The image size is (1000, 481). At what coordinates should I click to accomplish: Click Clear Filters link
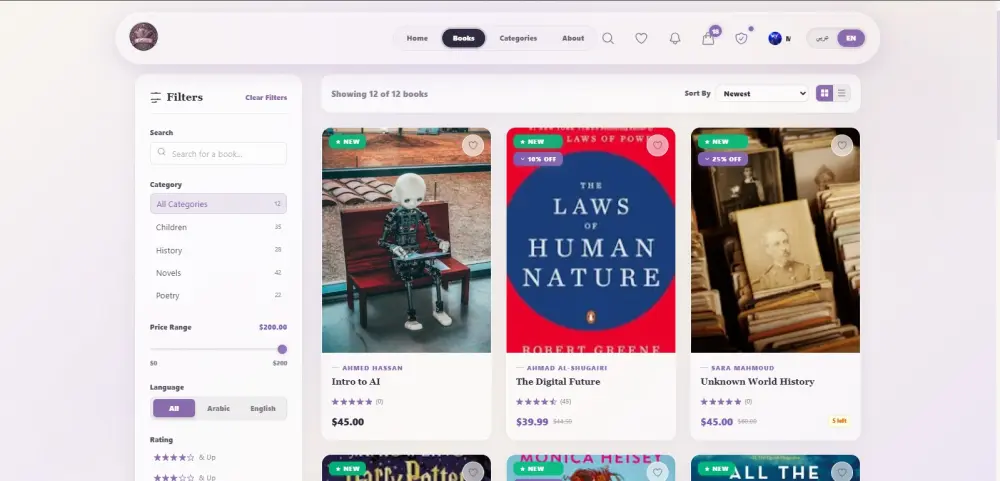click(x=266, y=98)
